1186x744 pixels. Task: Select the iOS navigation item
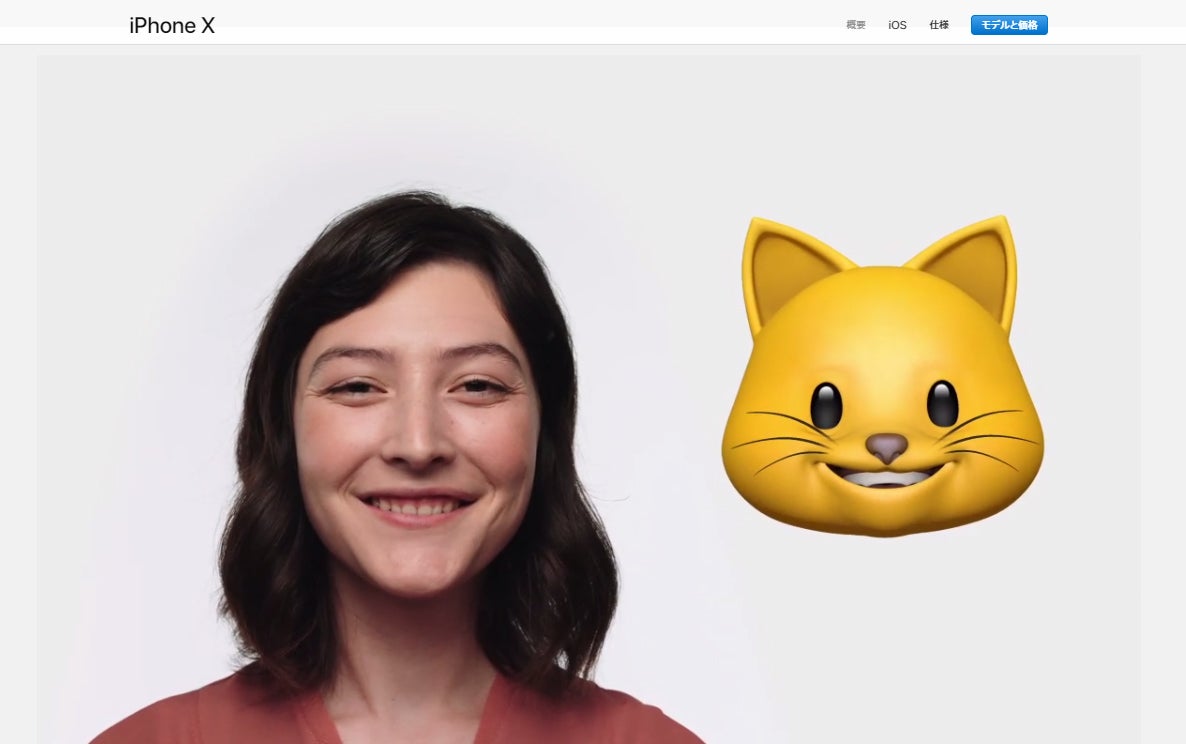(x=897, y=25)
